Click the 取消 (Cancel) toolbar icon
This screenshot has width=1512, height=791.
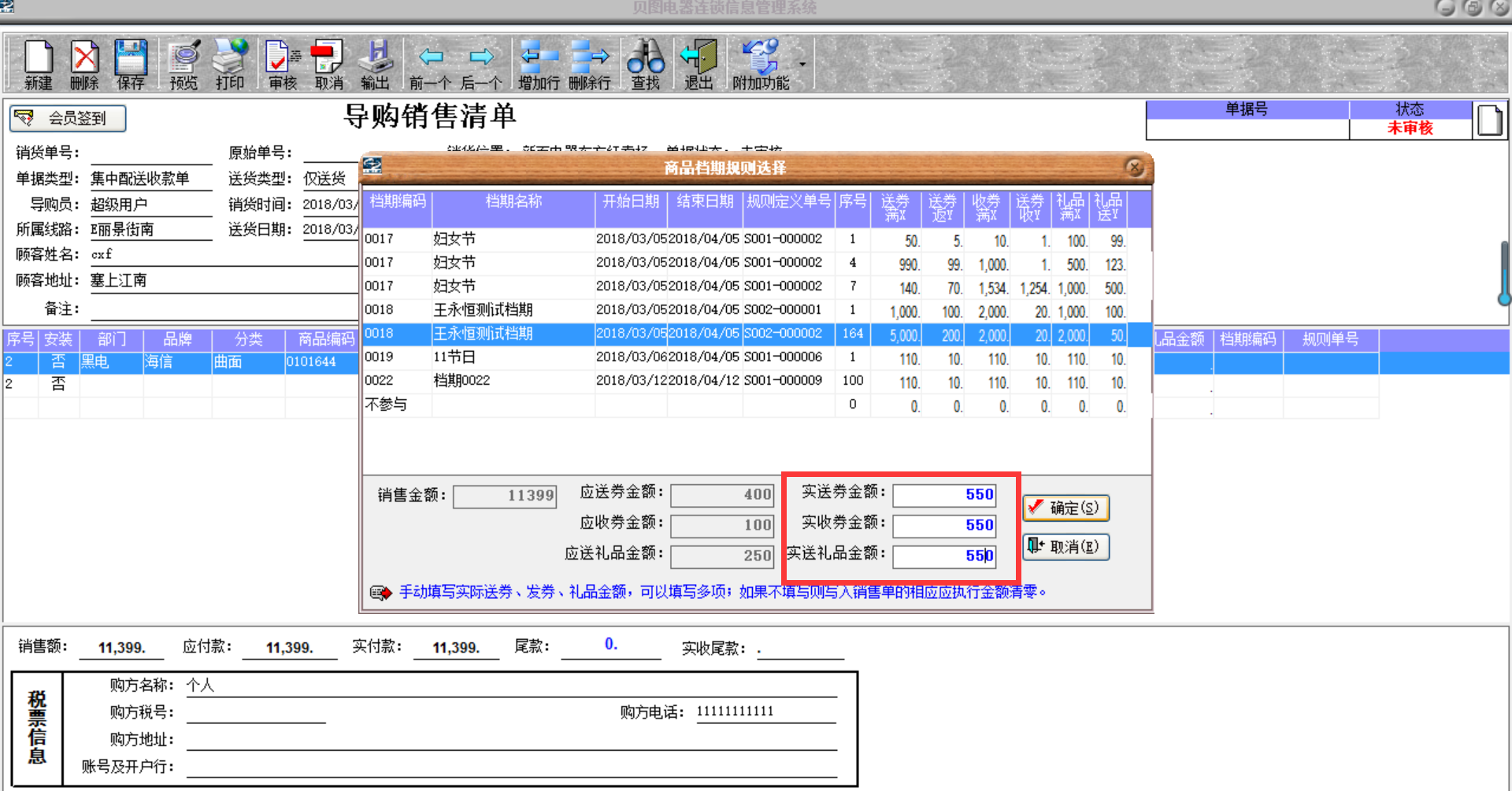(x=328, y=65)
